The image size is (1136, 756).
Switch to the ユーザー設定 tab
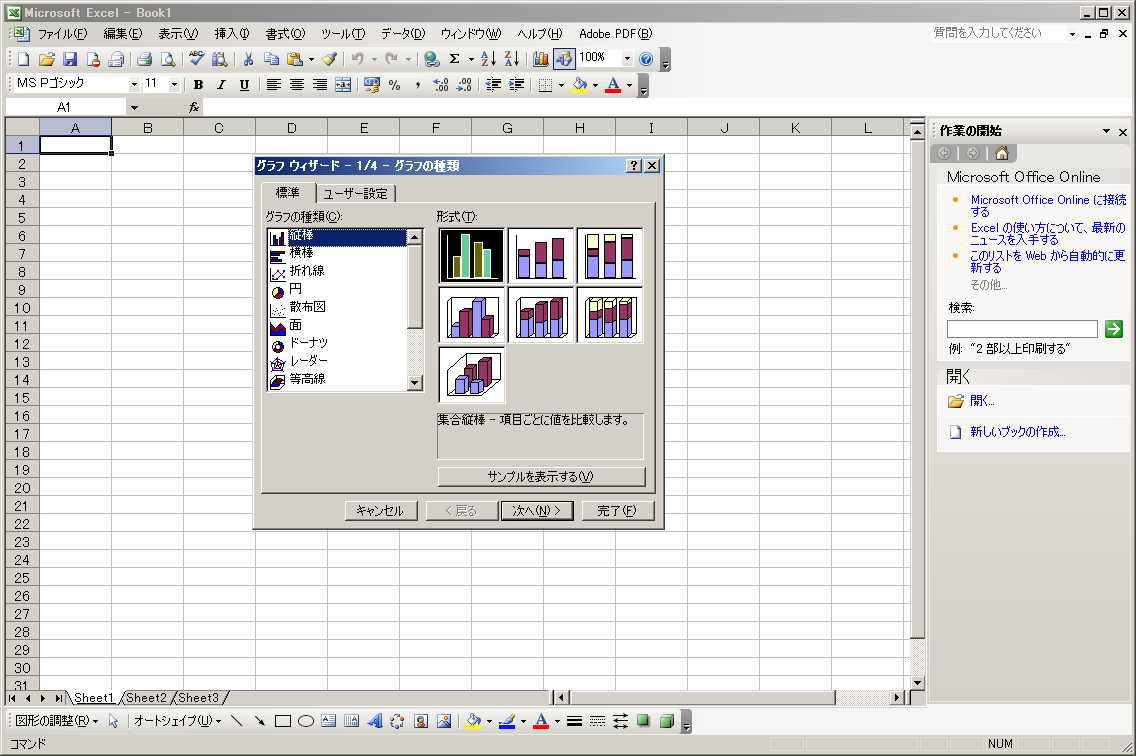pos(356,194)
